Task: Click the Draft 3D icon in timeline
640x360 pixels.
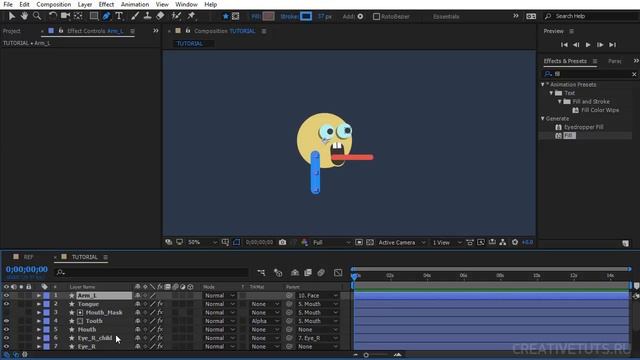Action: click(x=278, y=272)
